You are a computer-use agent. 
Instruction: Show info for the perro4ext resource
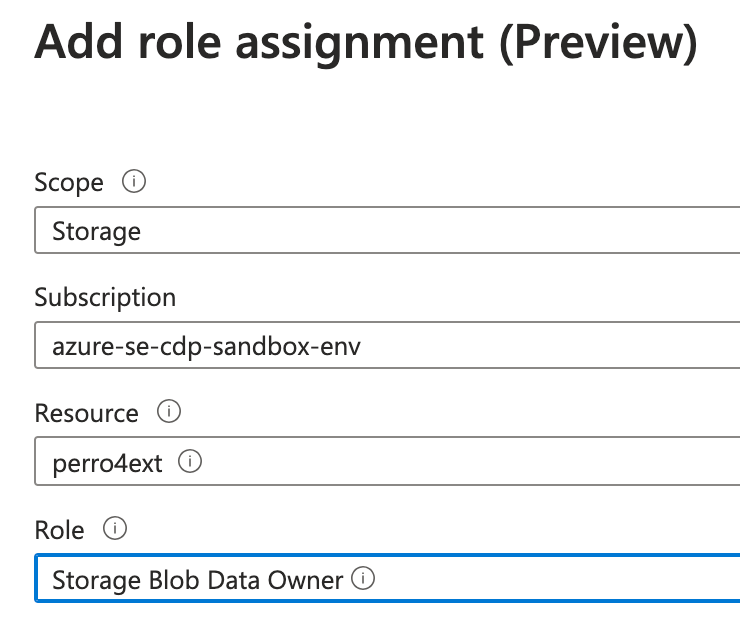(190, 461)
